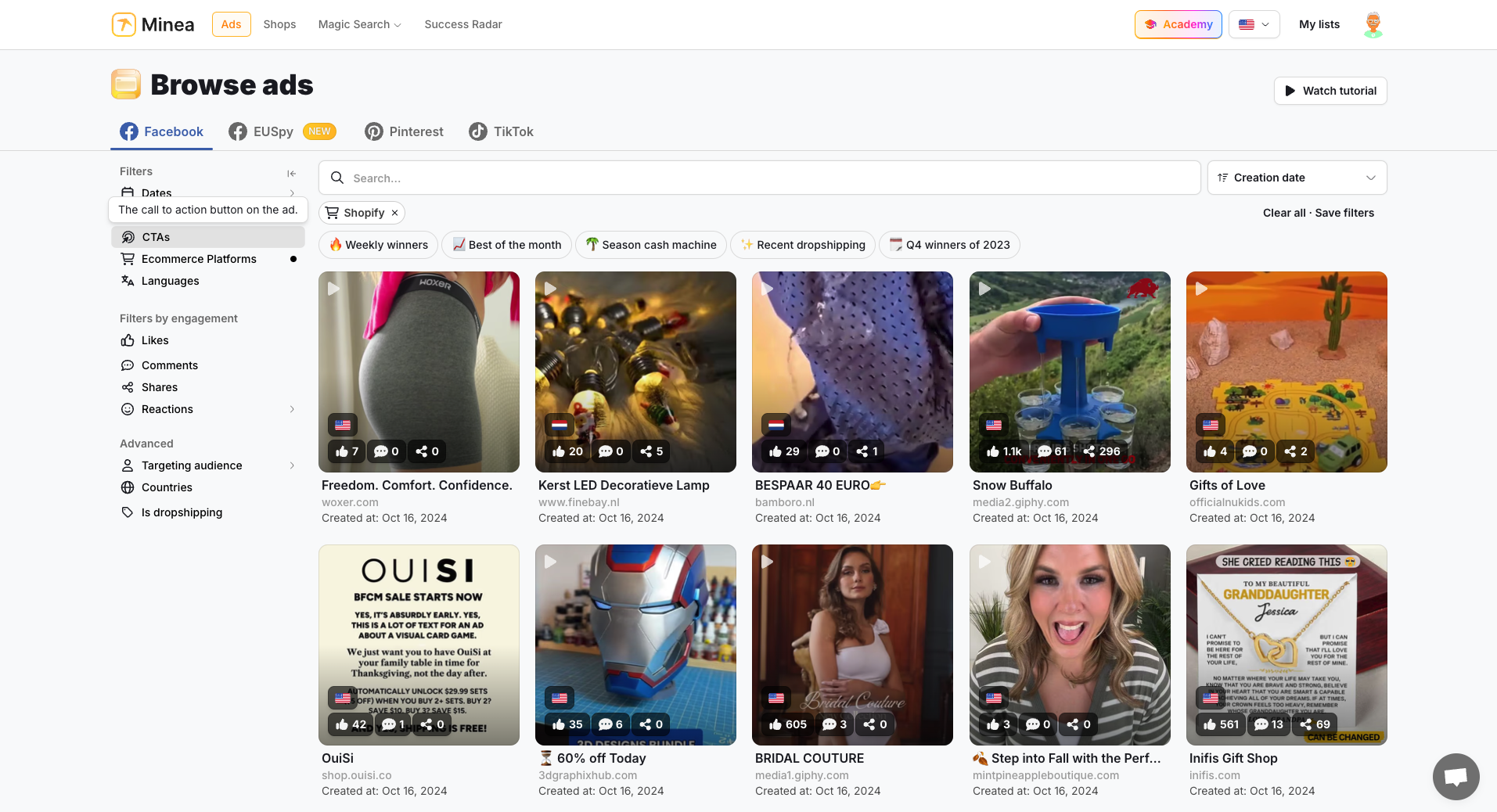This screenshot has width=1497, height=812.
Task: Toggle the Recent dropshipping preset
Action: [x=803, y=245]
